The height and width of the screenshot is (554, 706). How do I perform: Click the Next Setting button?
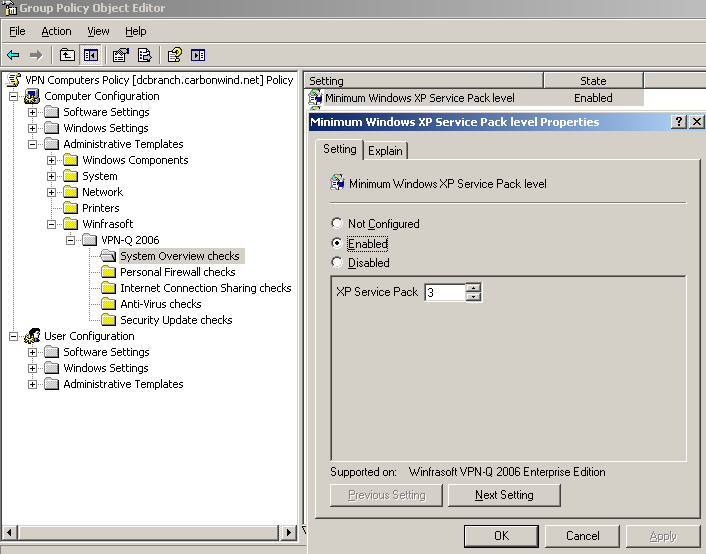[504, 495]
